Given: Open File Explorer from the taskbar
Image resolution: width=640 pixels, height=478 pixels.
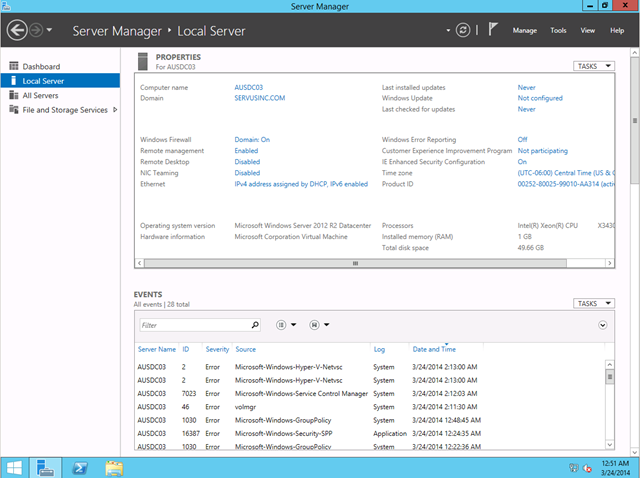Looking at the screenshot, I should tap(114, 468).
